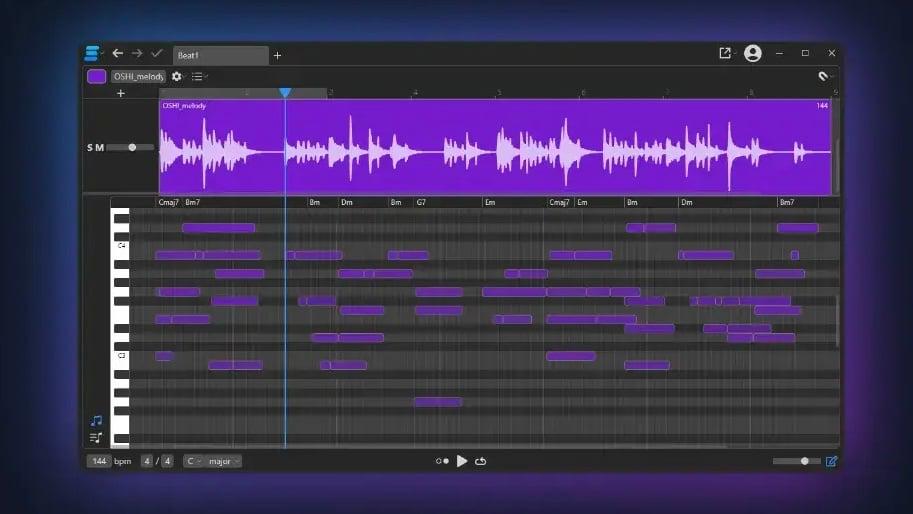Image resolution: width=913 pixels, height=514 pixels.
Task: Click the blue playhead marker
Action: (x=285, y=93)
